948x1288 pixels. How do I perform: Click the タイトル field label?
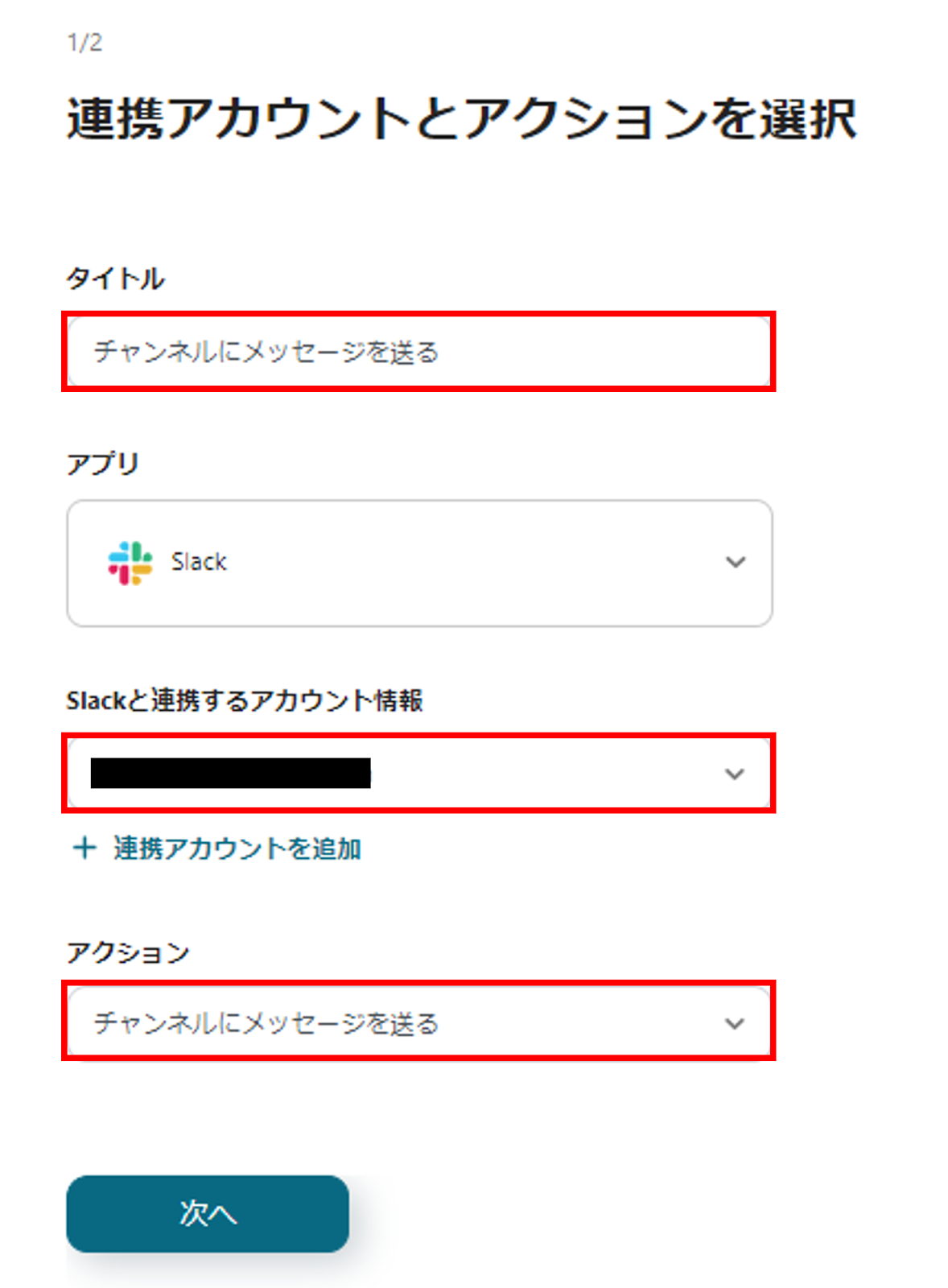click(116, 279)
